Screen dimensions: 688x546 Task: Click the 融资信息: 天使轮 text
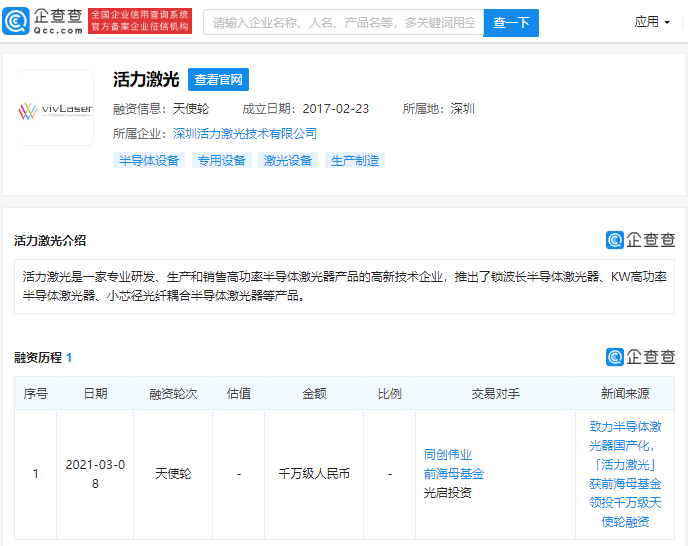point(161,109)
